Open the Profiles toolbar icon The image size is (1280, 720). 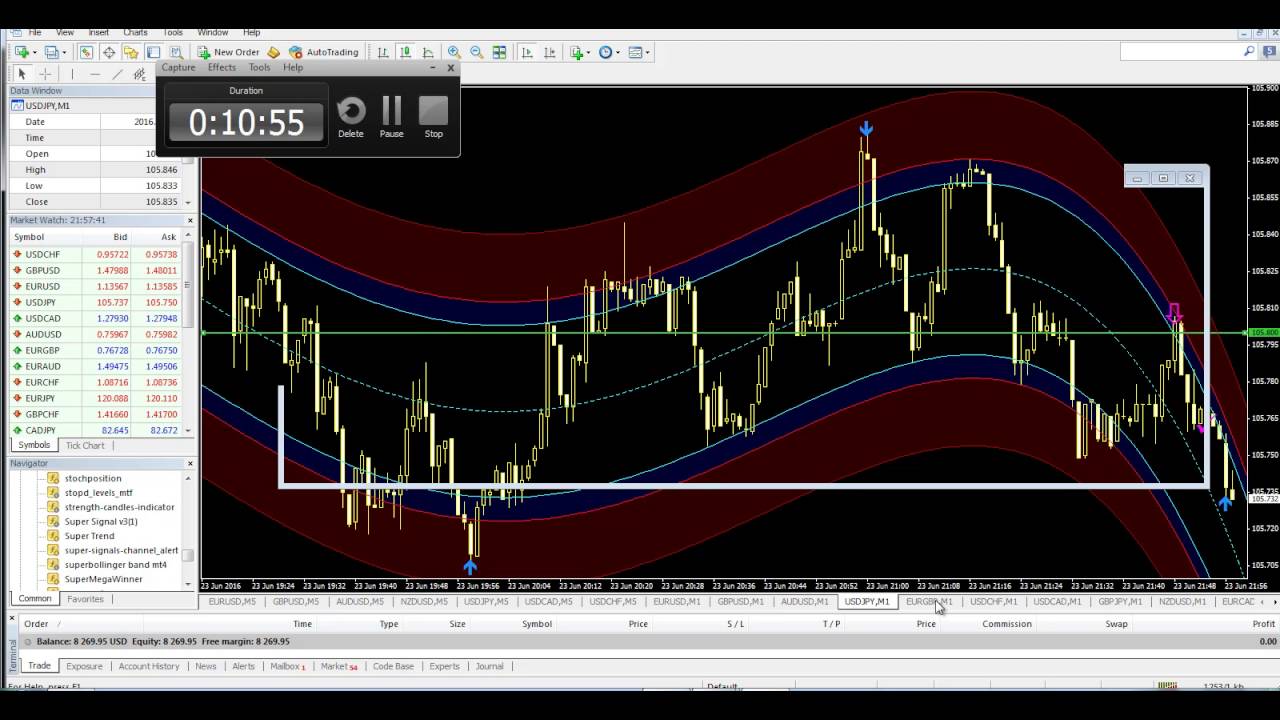[51, 52]
